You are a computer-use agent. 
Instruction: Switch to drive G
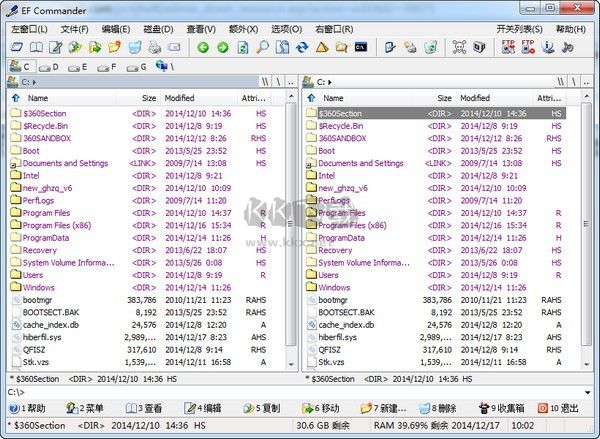pos(136,67)
